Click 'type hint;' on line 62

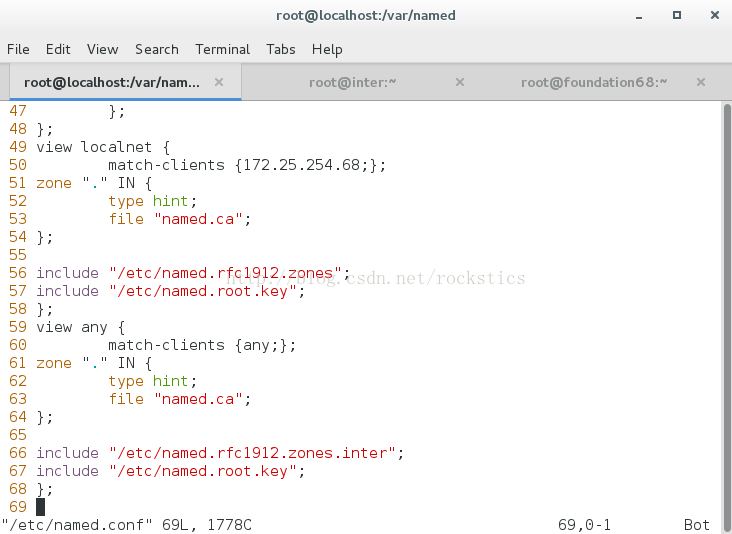pos(153,381)
